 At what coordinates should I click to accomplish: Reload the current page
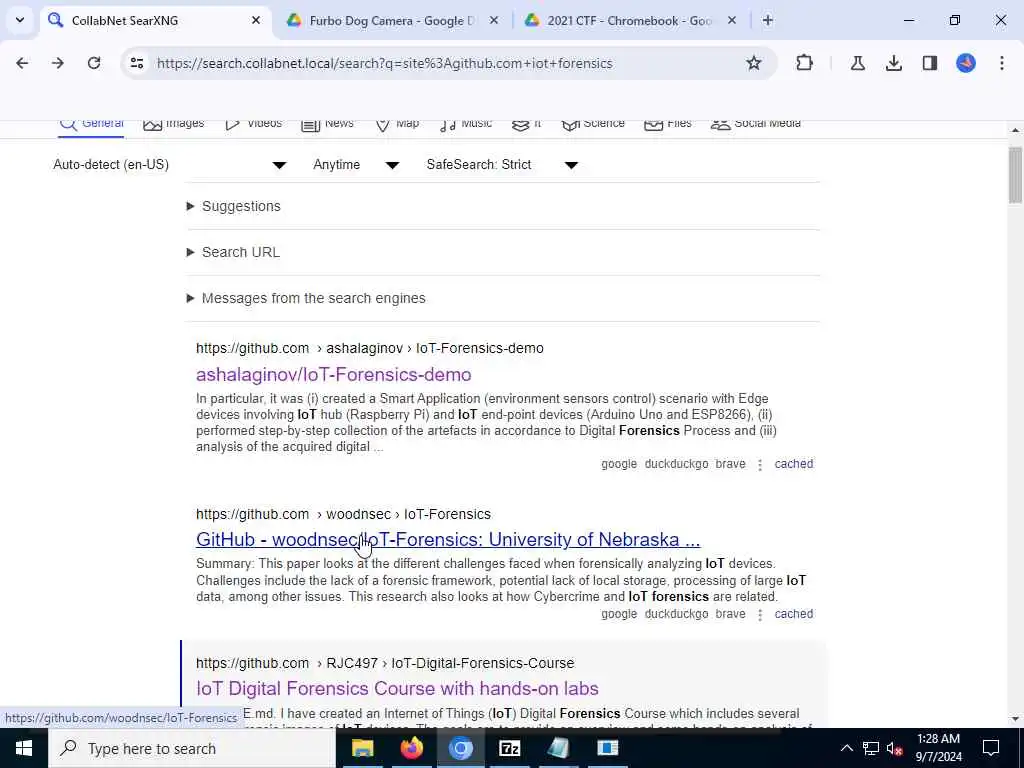[94, 63]
